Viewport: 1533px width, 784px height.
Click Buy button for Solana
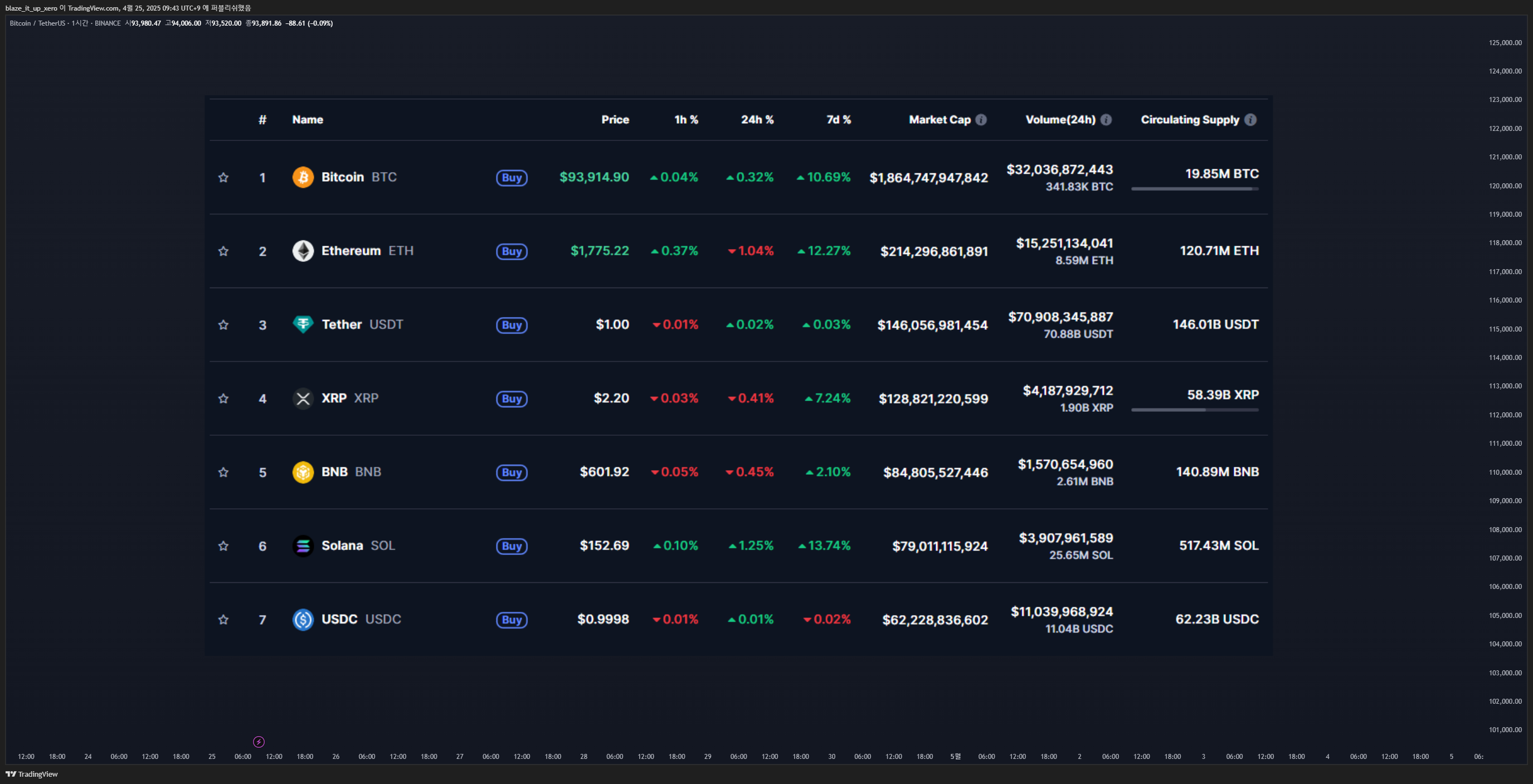coord(512,546)
